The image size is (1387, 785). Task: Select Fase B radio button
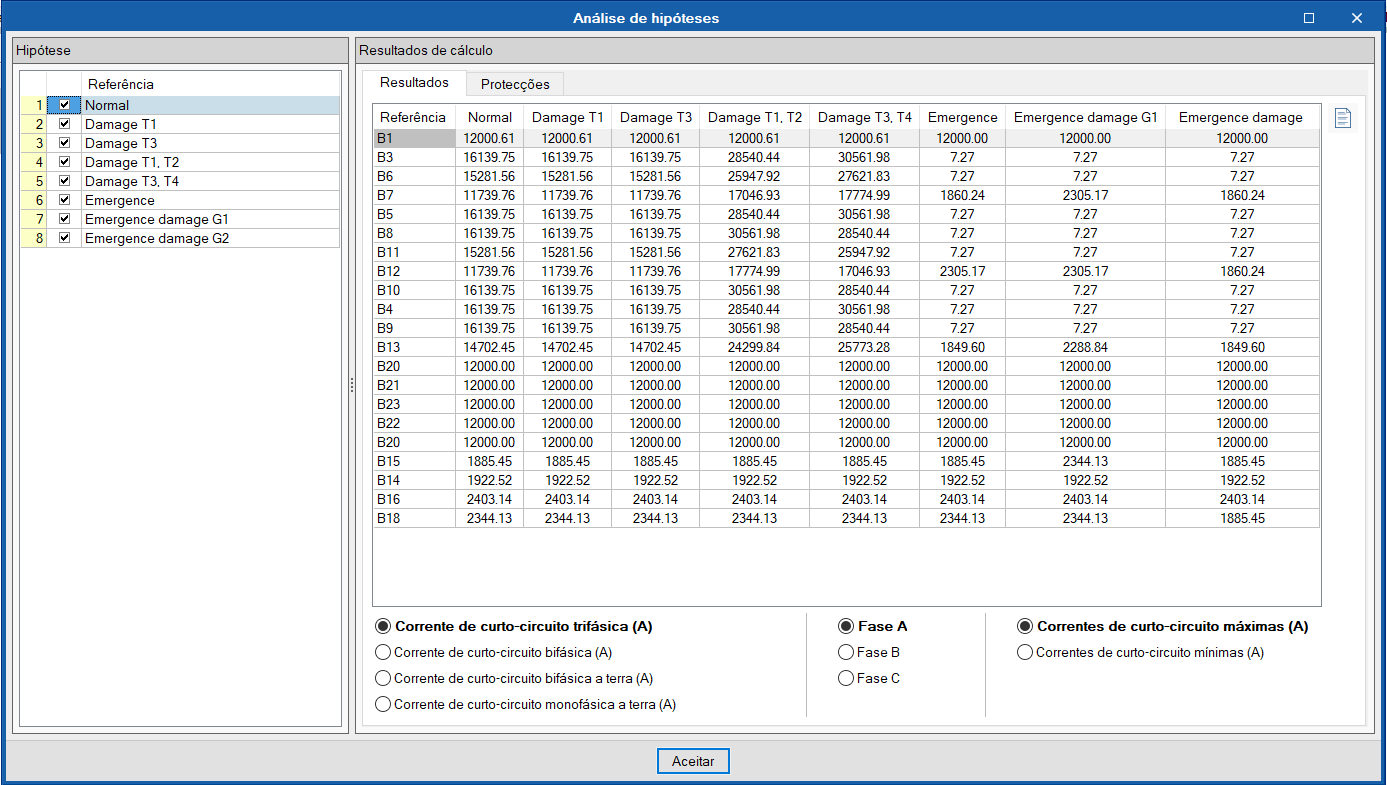pyautogui.click(x=846, y=653)
